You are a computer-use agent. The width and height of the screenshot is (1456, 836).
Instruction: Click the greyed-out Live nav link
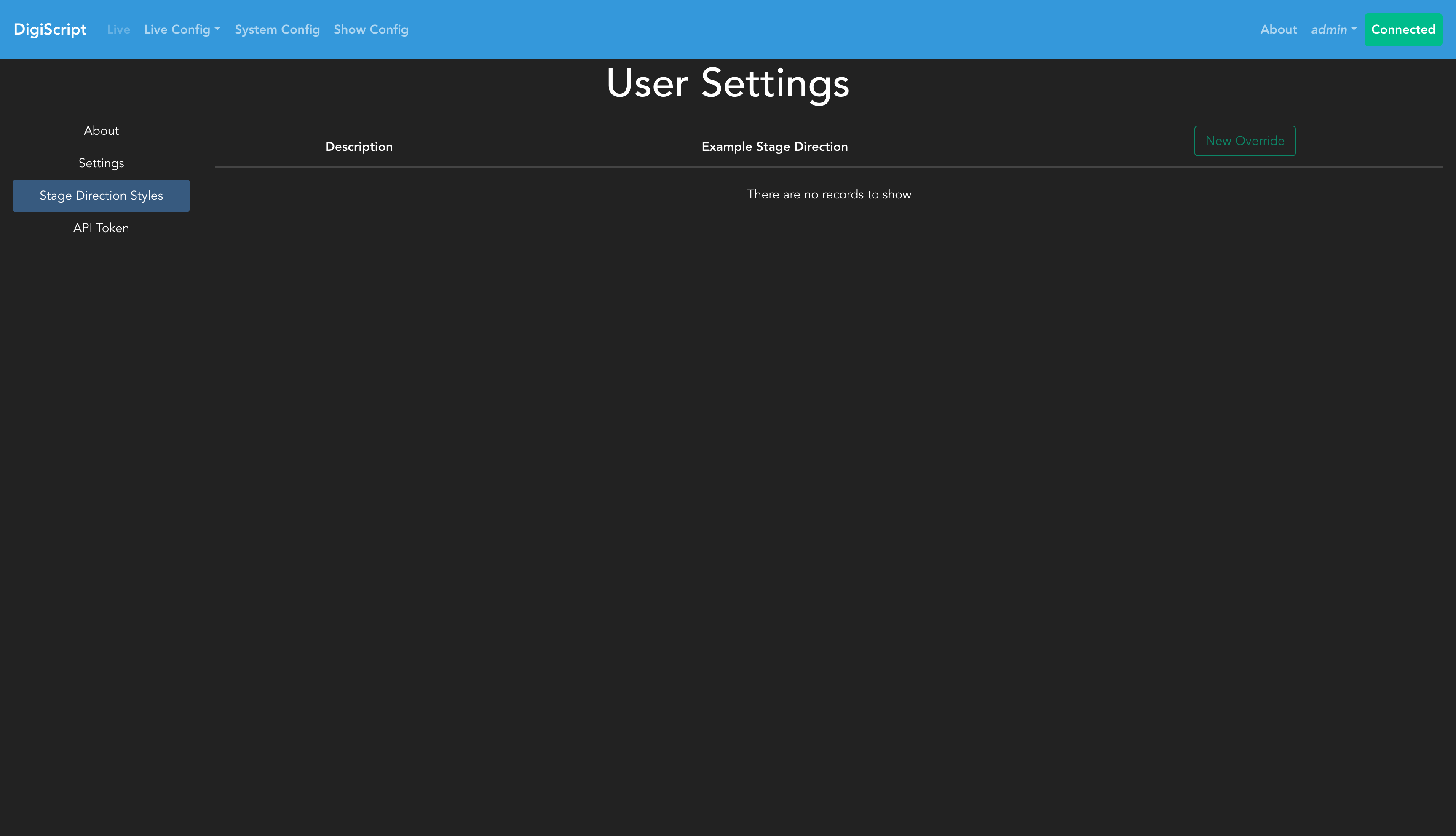[118, 29]
